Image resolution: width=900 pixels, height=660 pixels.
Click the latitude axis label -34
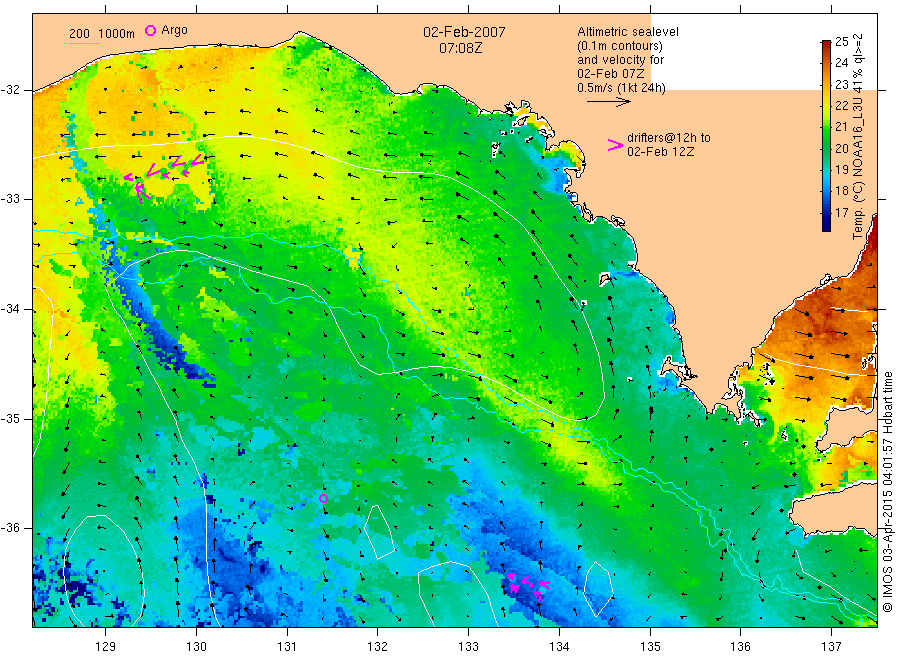(x=10, y=309)
